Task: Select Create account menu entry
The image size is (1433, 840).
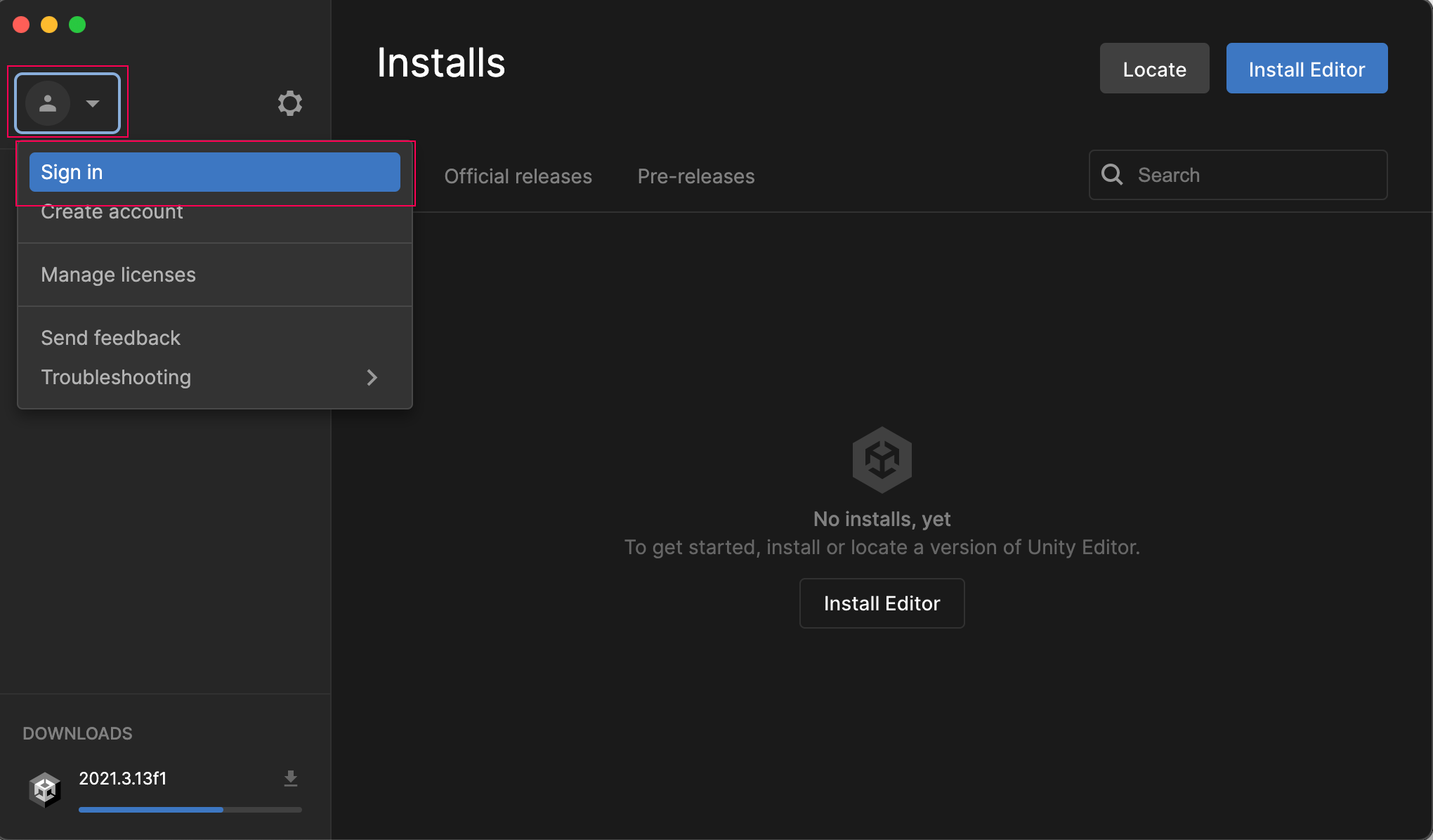Action: click(112, 213)
